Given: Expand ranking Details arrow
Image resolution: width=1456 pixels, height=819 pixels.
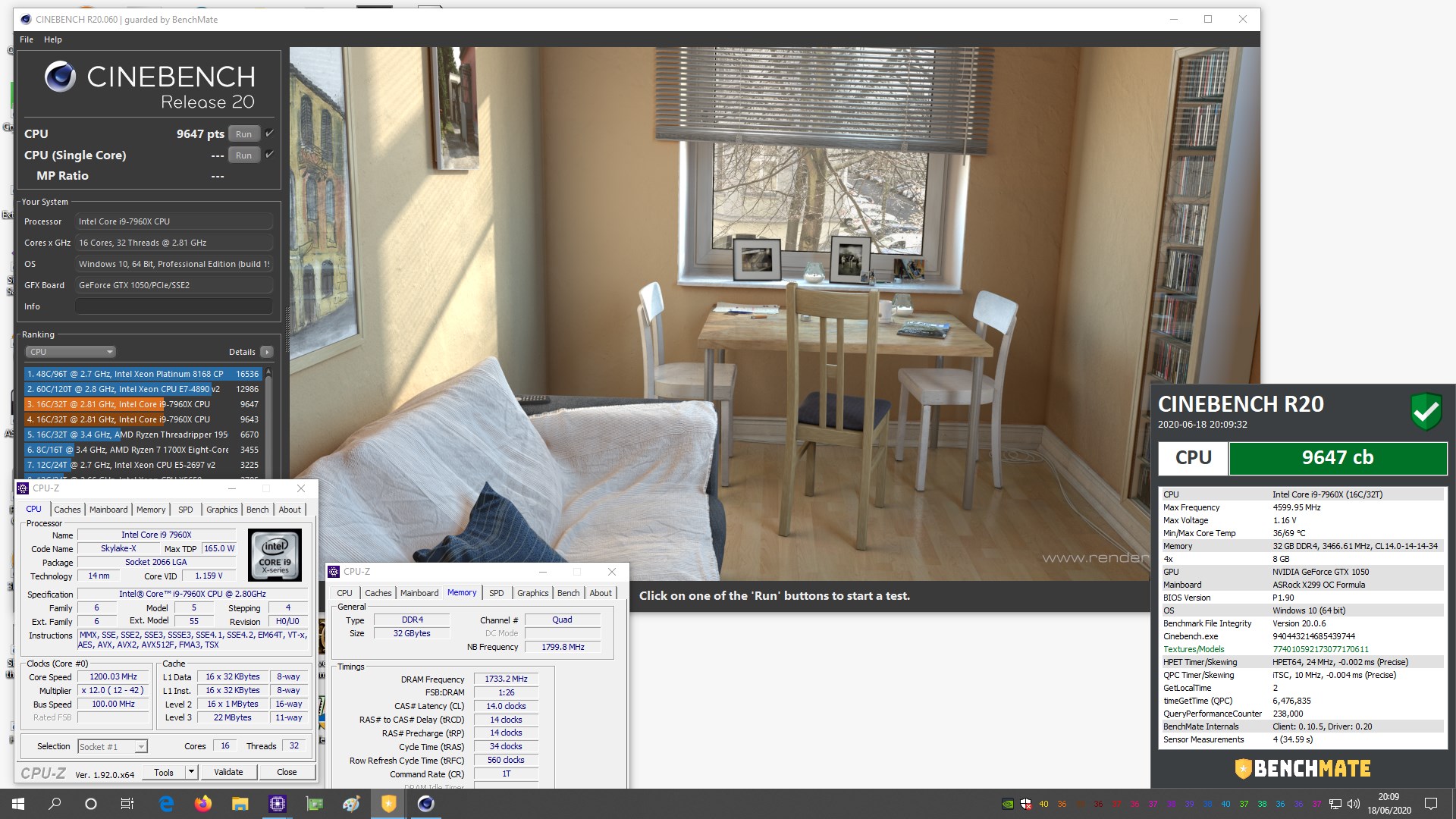Looking at the screenshot, I should tap(266, 352).
